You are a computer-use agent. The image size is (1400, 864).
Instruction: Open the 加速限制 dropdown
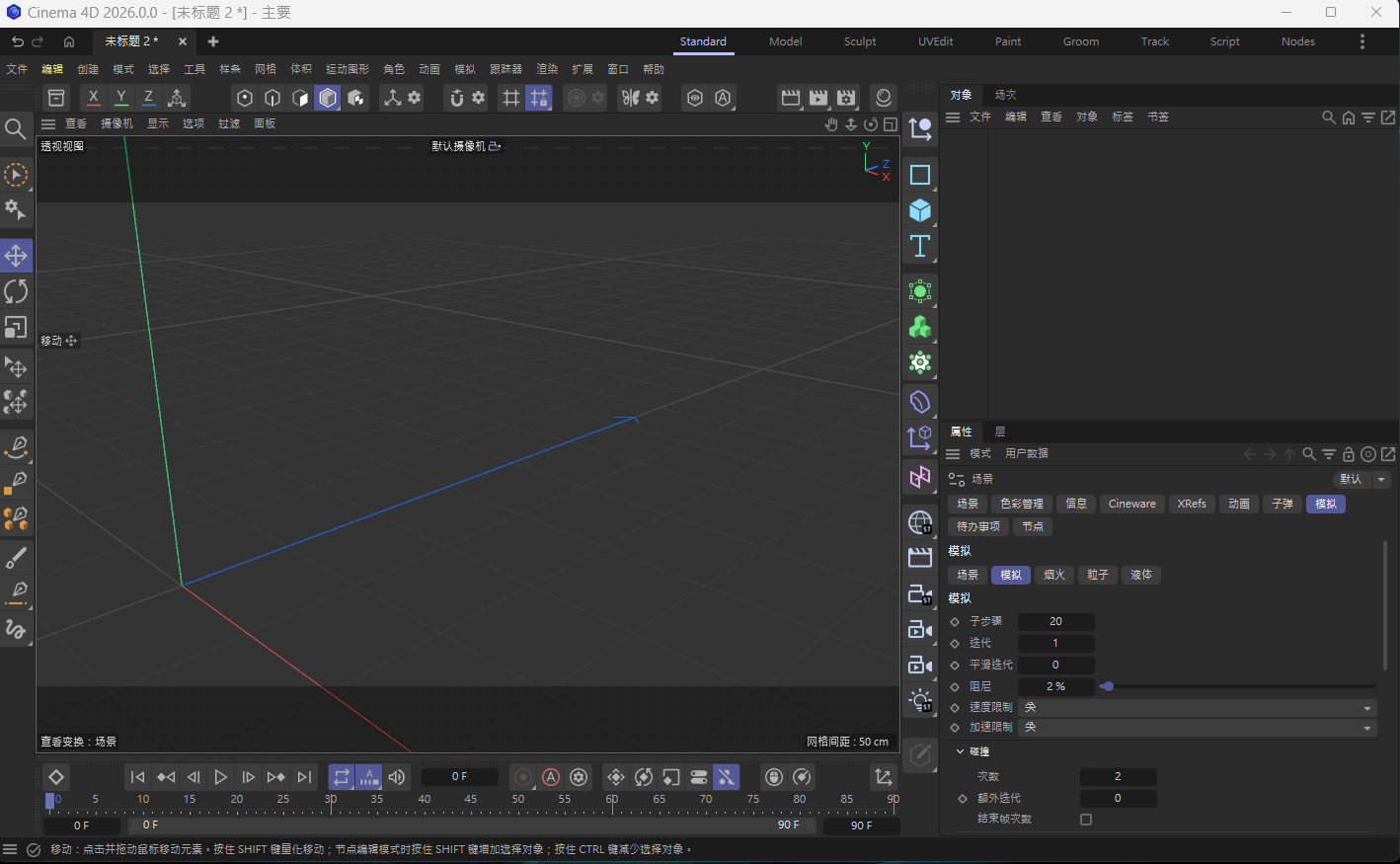click(x=1197, y=728)
